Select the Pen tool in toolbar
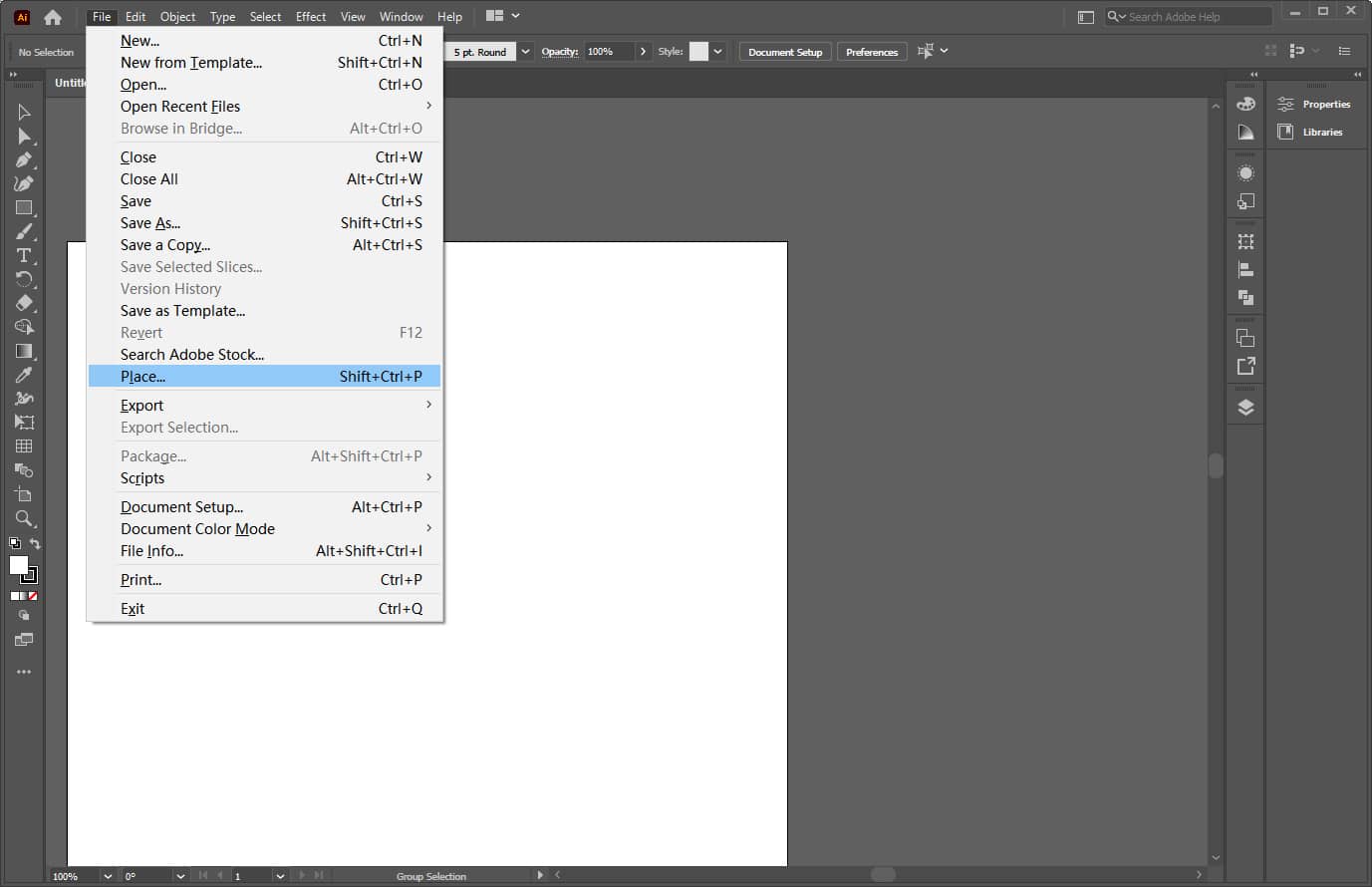Viewport: 1372px width, 887px height. pos(24,159)
